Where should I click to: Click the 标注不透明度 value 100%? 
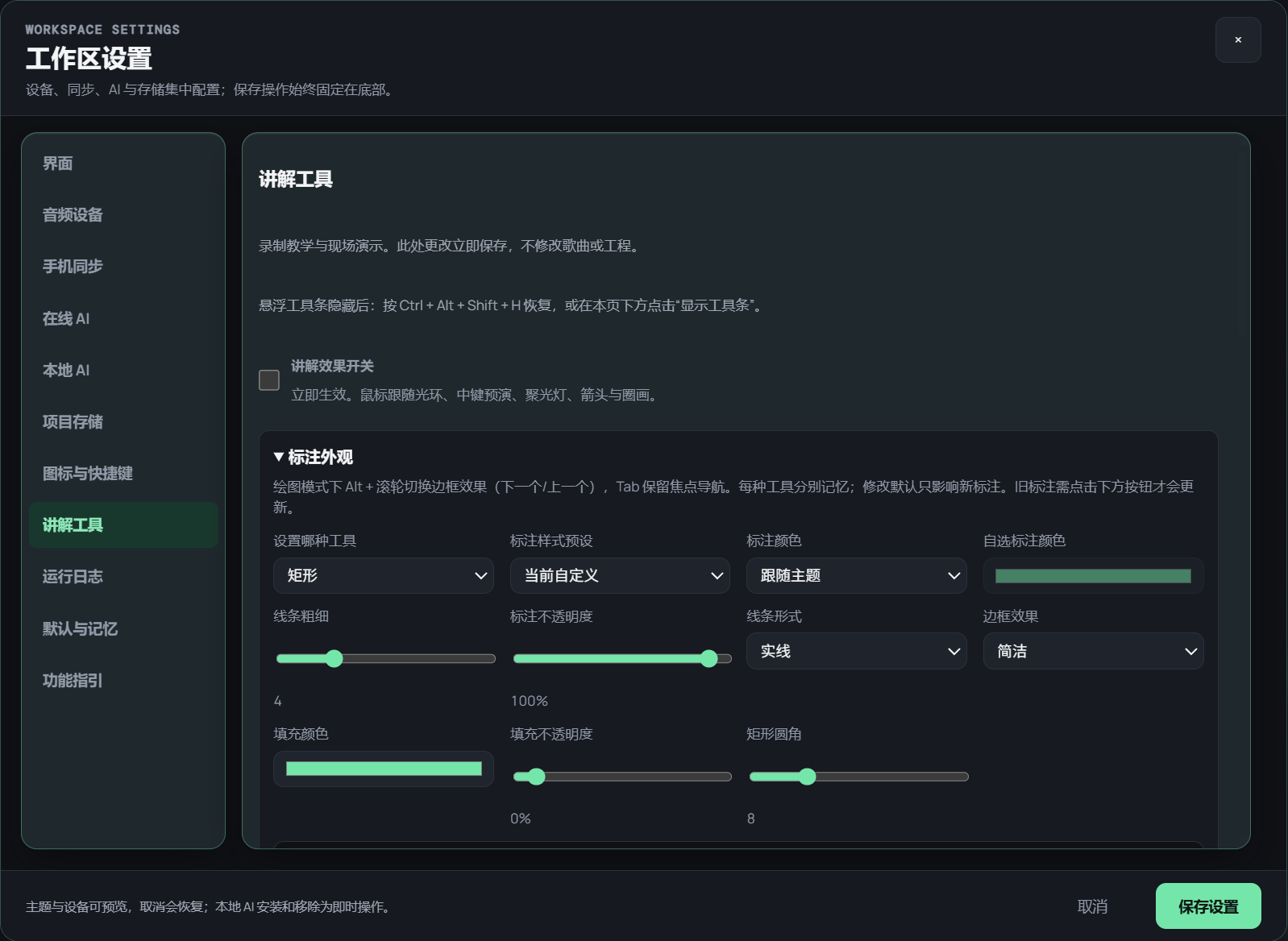(x=530, y=701)
